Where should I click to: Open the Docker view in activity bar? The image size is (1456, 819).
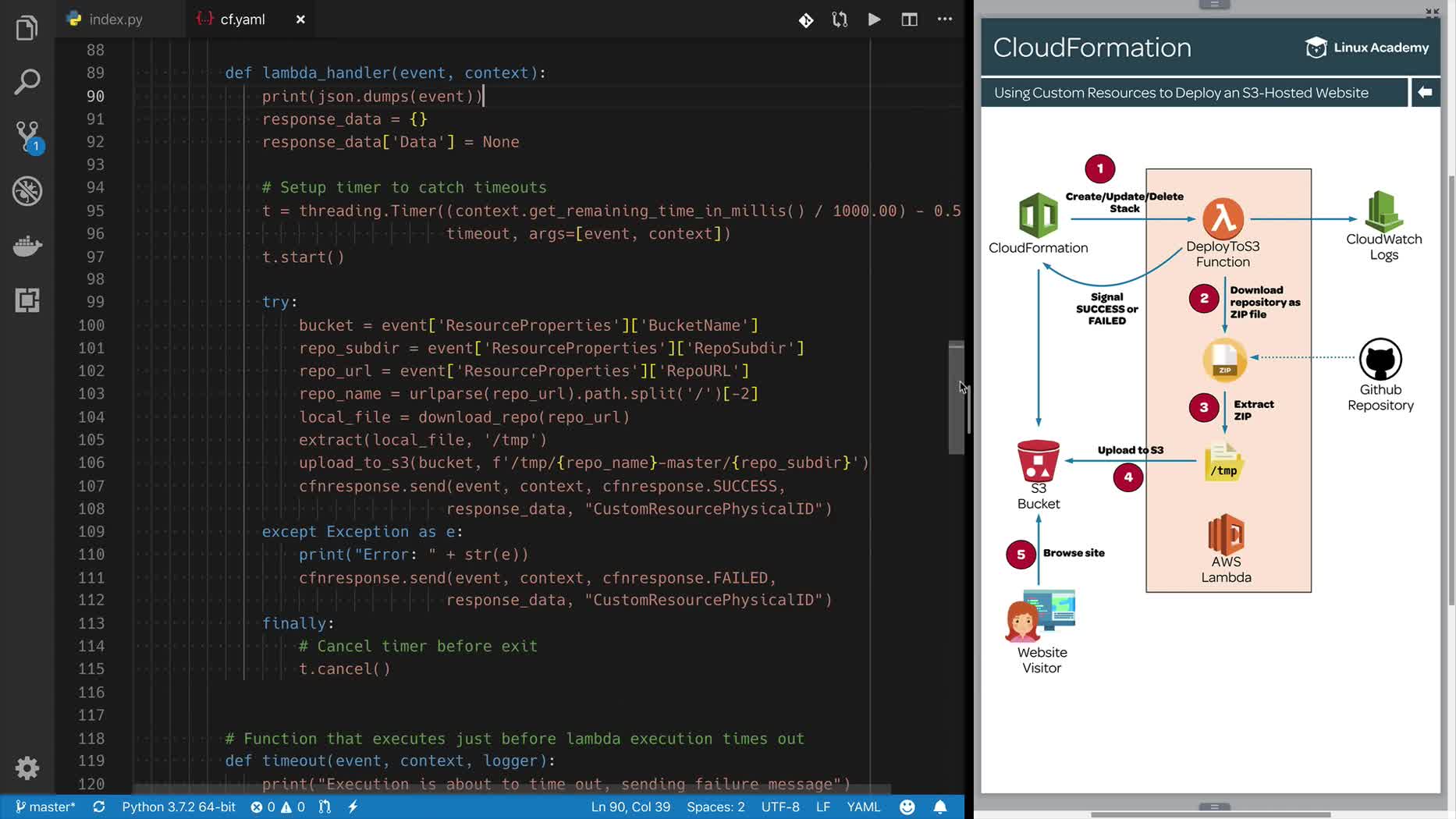27,246
